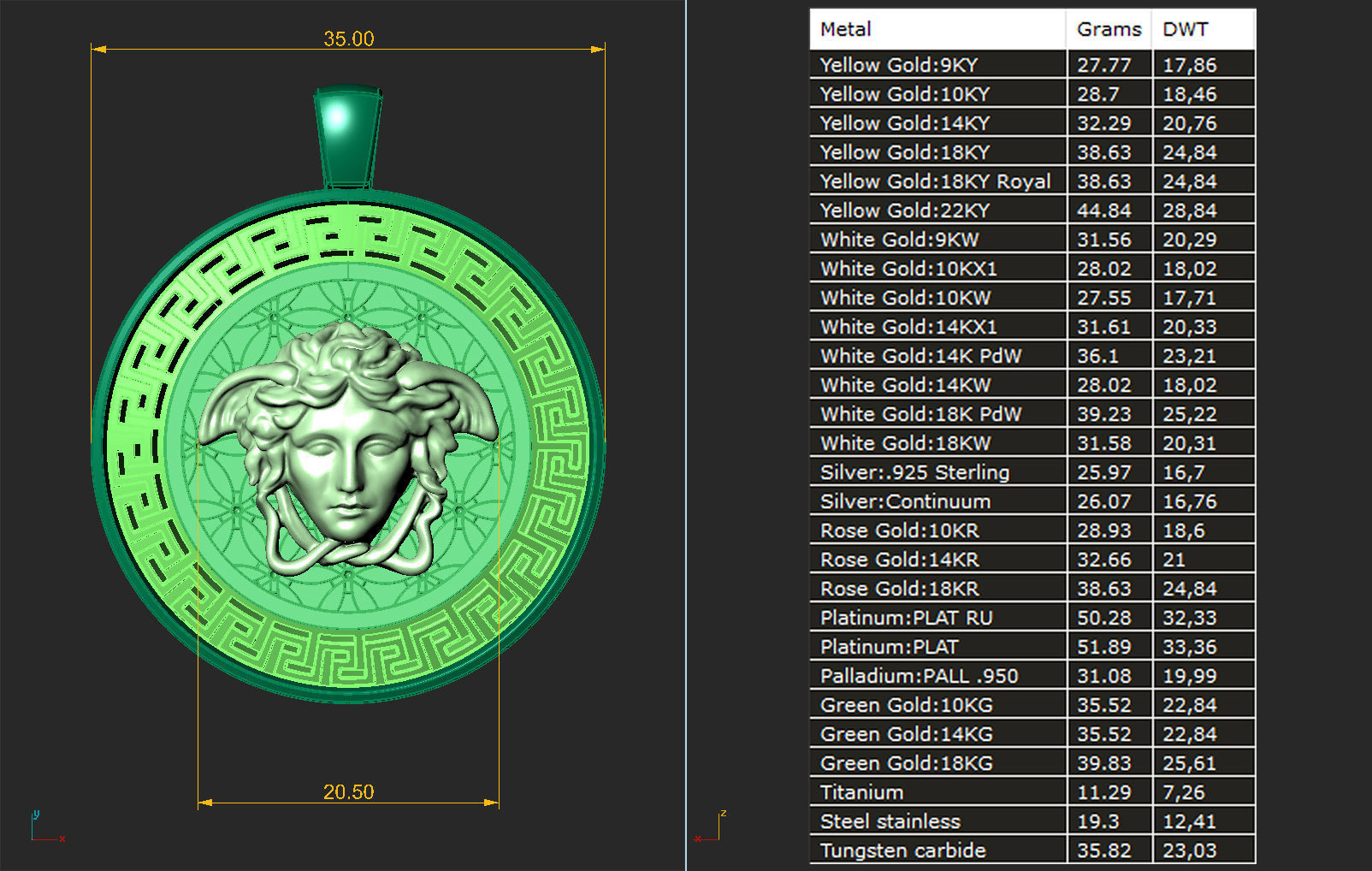Select the Silver:Continuum row
1372x871 pixels.
tap(1032, 501)
